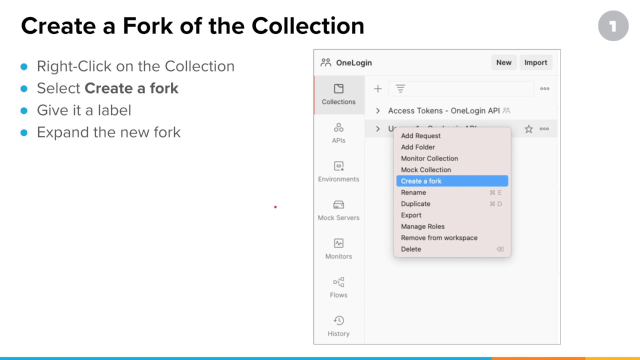
Task: Open the Mock Servers sidebar section
Action: pos(338,211)
